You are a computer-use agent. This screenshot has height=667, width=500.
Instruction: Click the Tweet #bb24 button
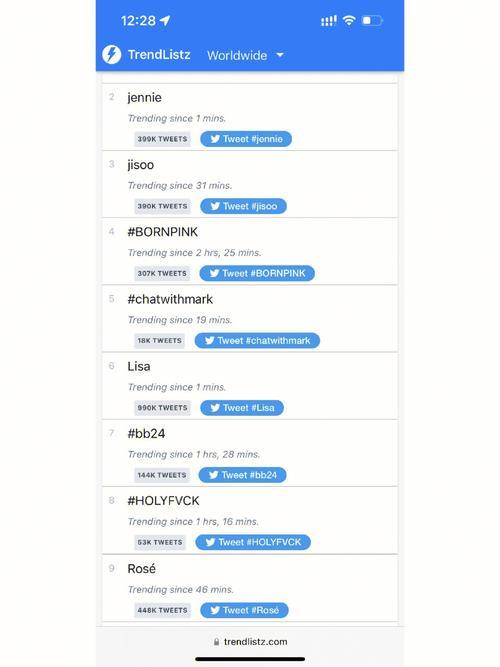(243, 475)
